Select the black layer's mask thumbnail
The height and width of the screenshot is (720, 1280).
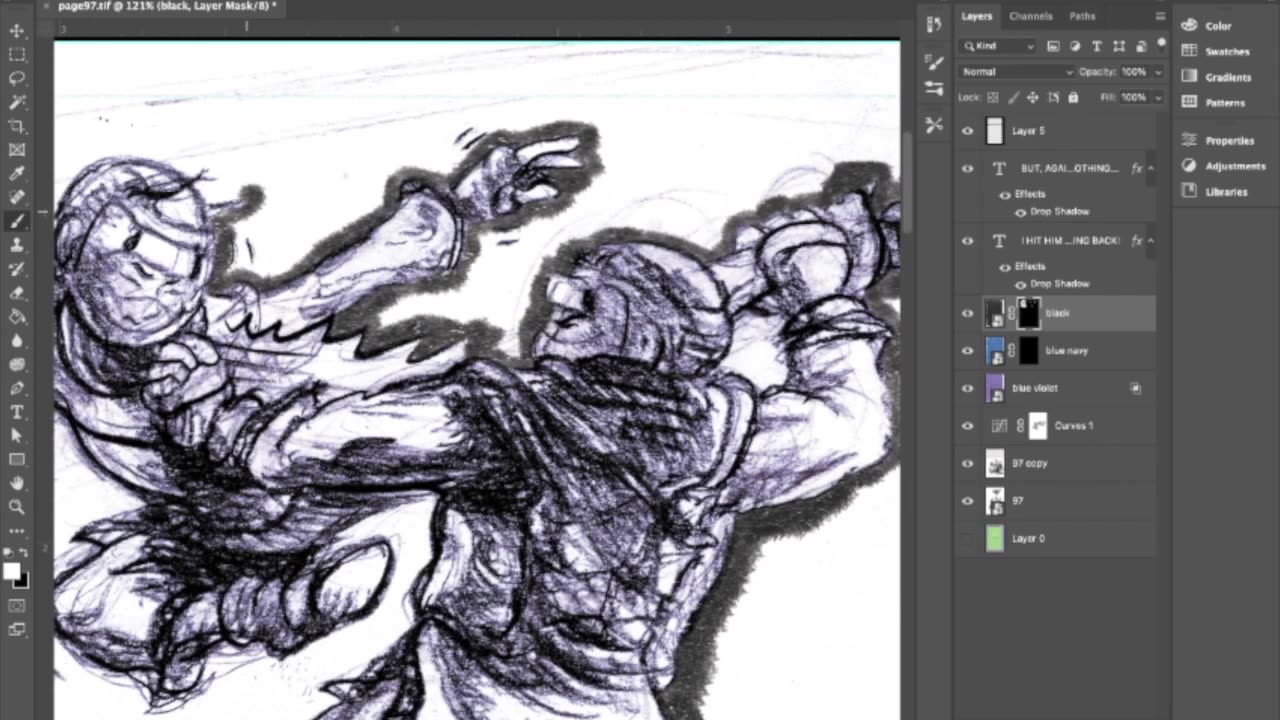click(x=1029, y=313)
